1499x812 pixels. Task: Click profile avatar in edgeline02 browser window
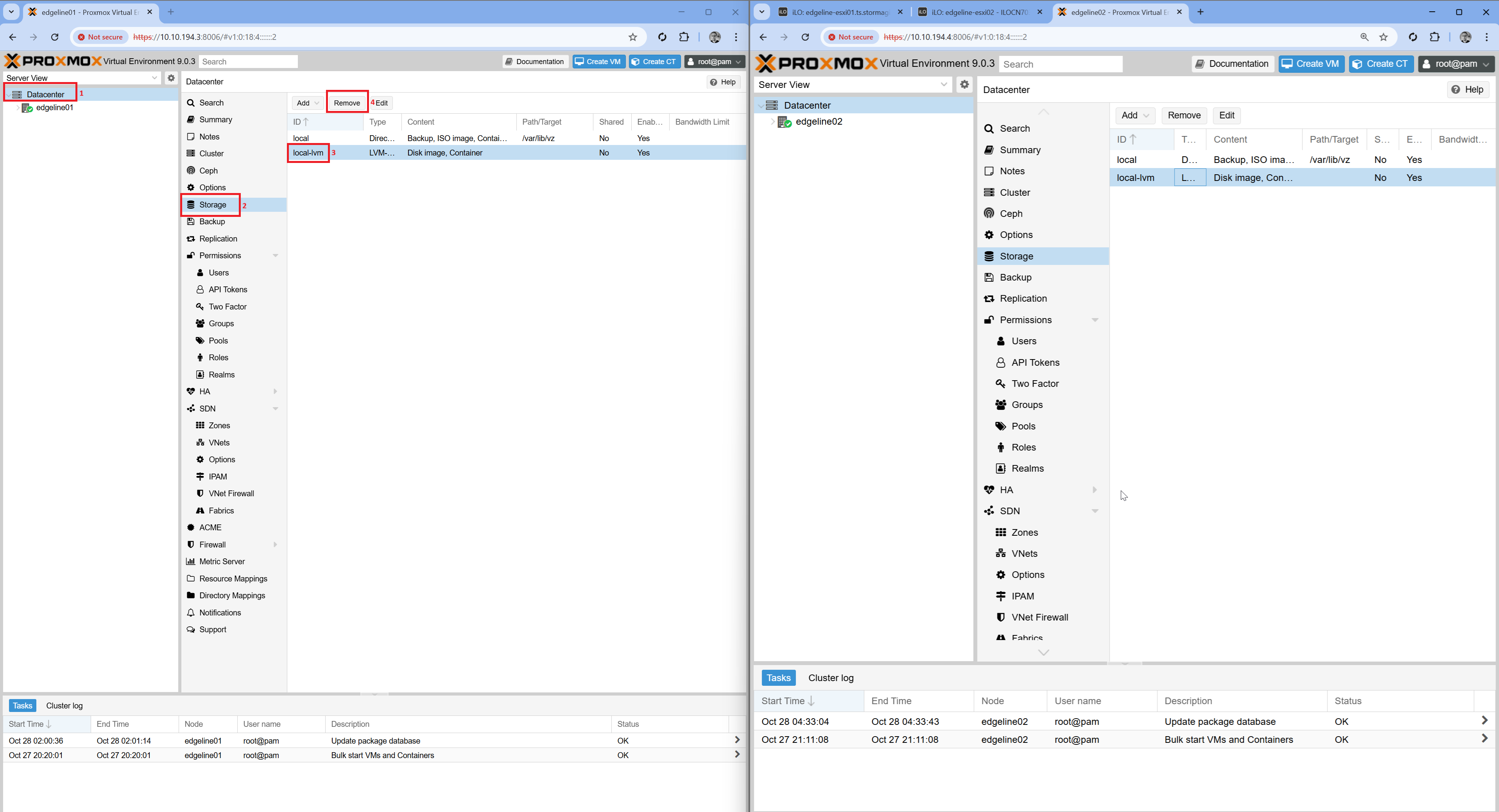click(x=1465, y=37)
